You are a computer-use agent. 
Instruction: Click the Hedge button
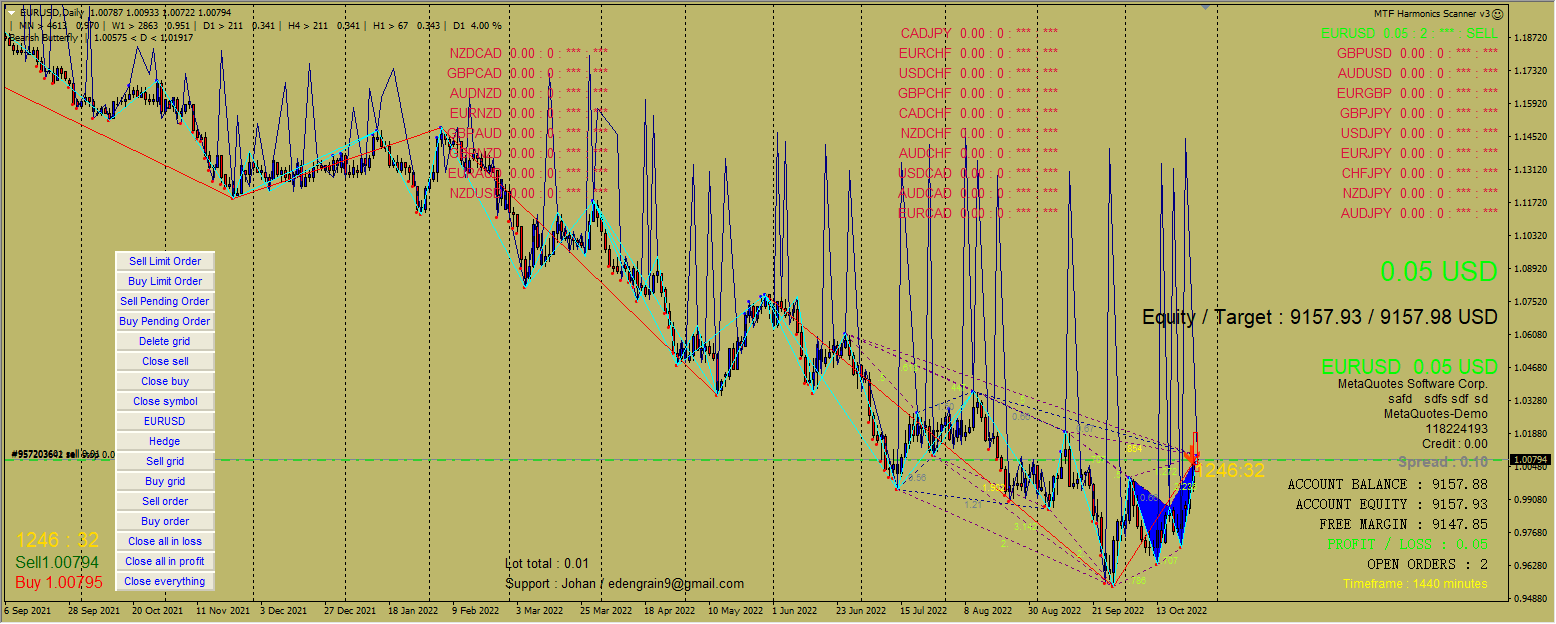click(164, 441)
